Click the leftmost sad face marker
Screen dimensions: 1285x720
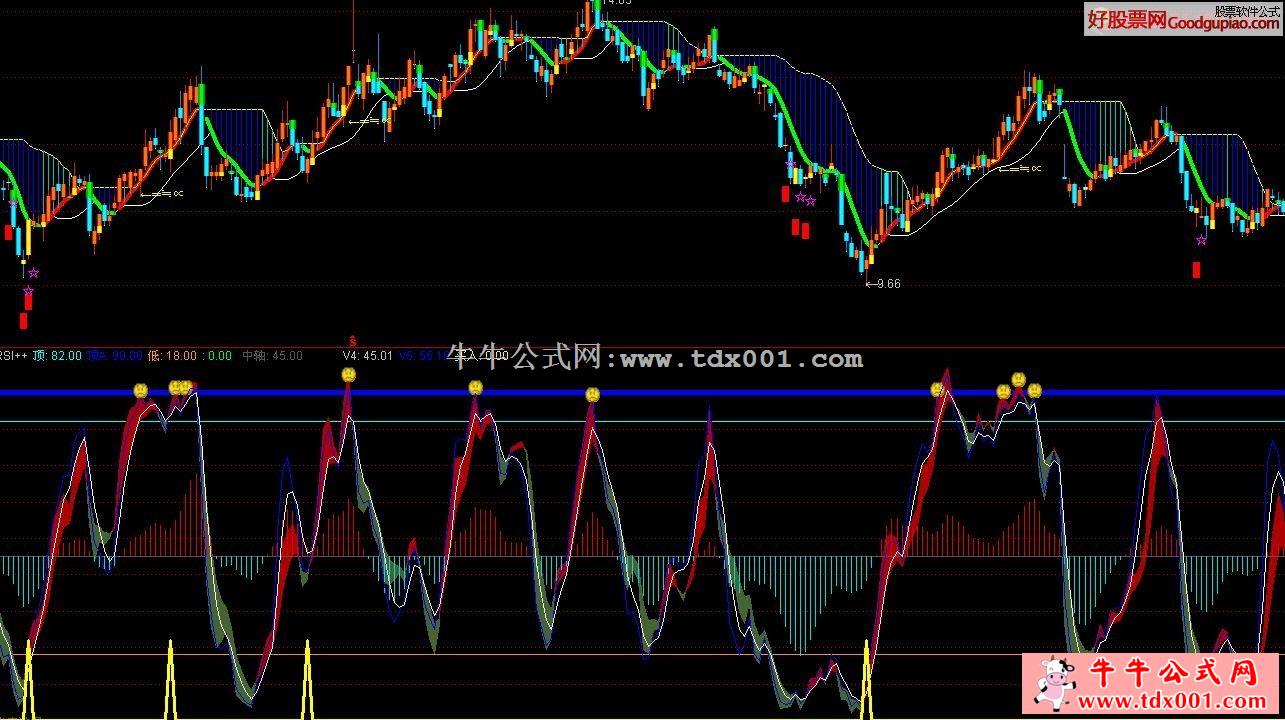point(141,390)
